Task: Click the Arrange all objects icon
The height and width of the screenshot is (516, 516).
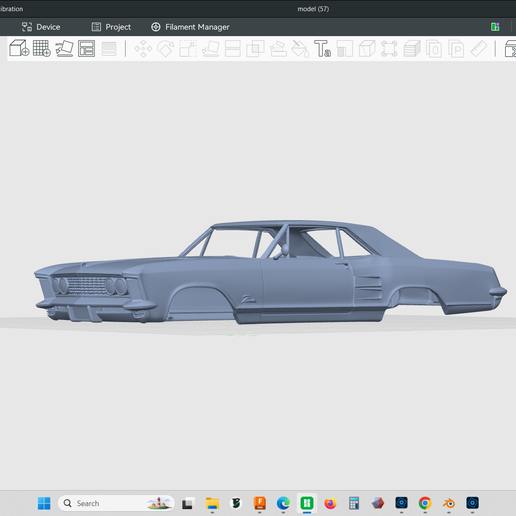Action: coord(86,48)
